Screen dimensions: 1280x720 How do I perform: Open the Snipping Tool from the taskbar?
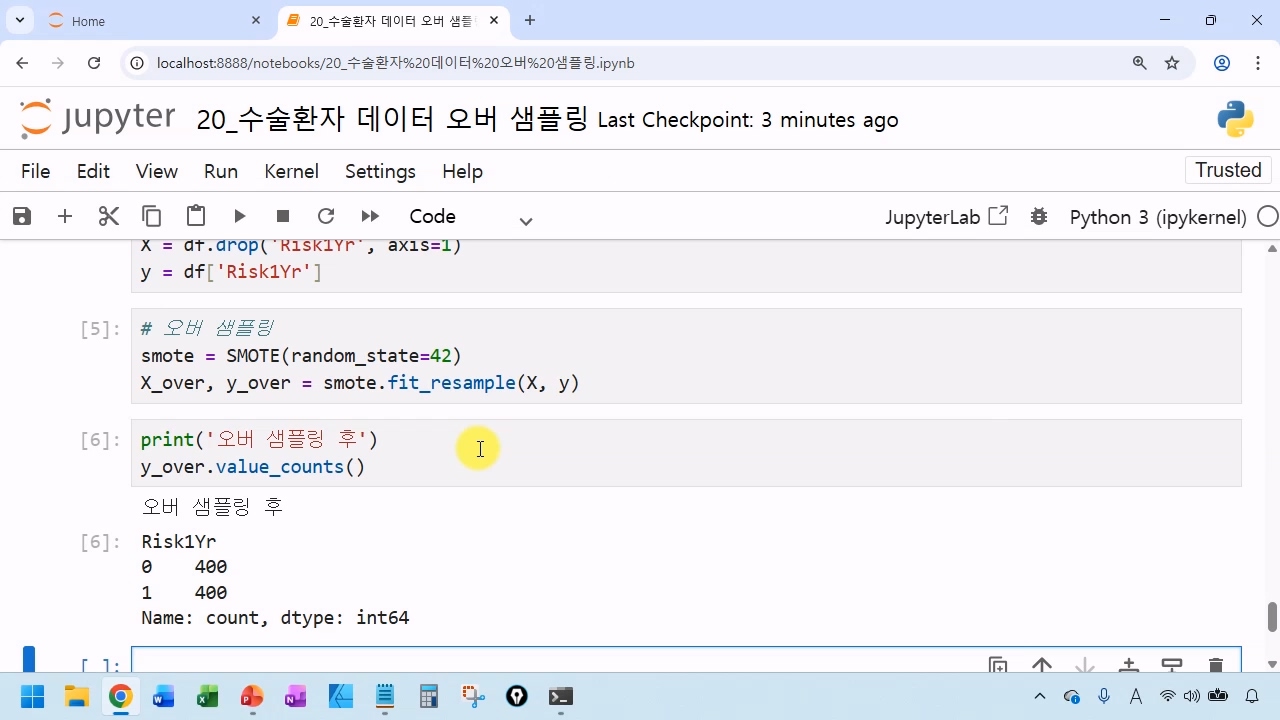(473, 696)
